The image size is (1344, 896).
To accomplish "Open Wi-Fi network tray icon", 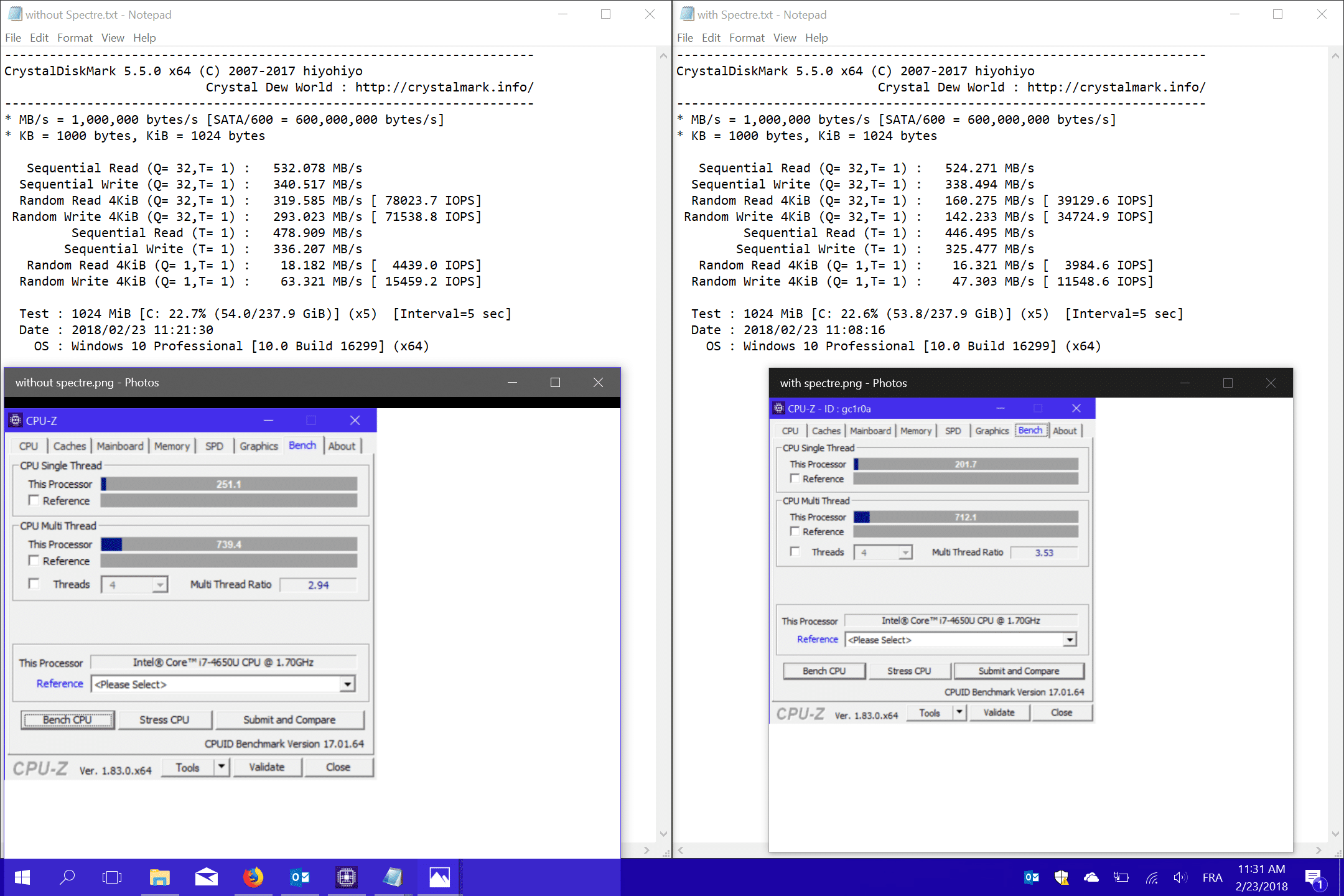I will click(1152, 877).
